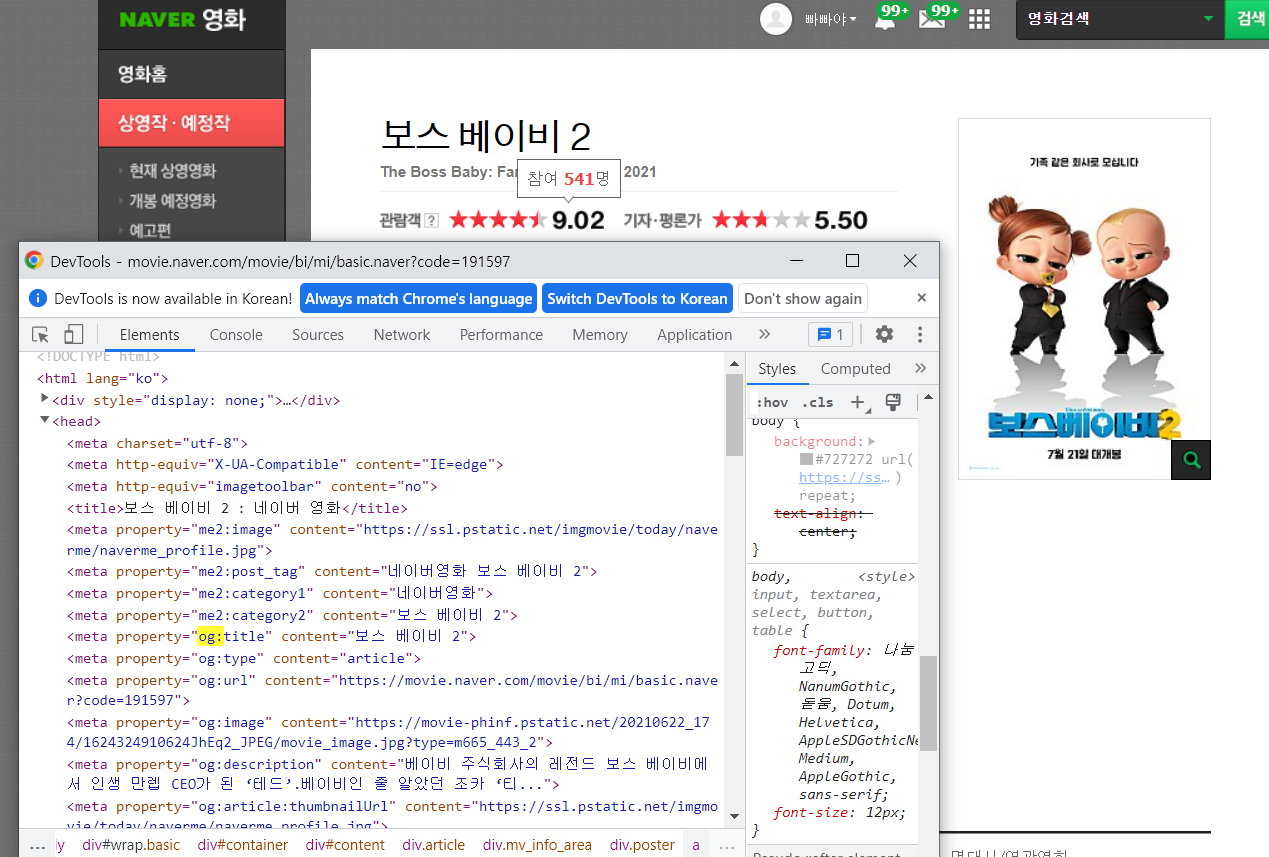The height and width of the screenshot is (857, 1269).
Task: Collapse the head element triangle
Action: coord(45,420)
